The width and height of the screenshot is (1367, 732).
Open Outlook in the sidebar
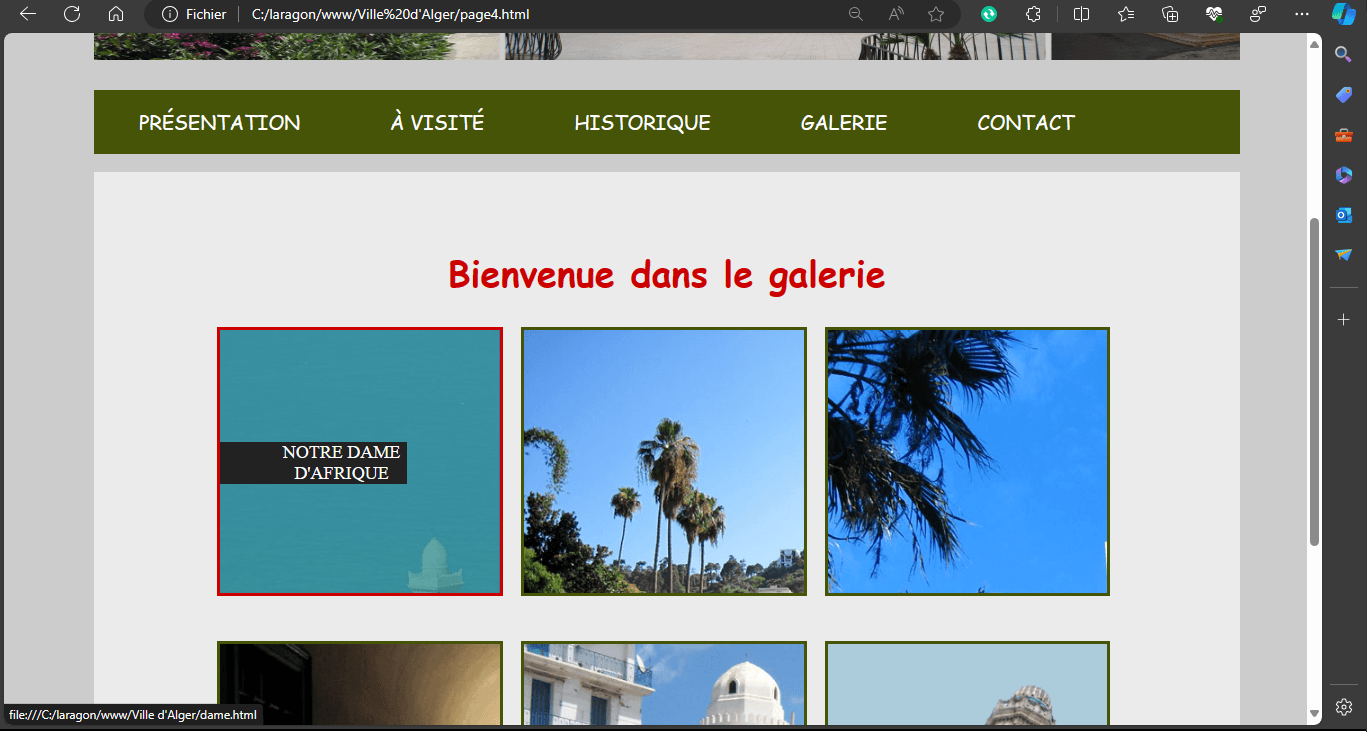(1344, 215)
